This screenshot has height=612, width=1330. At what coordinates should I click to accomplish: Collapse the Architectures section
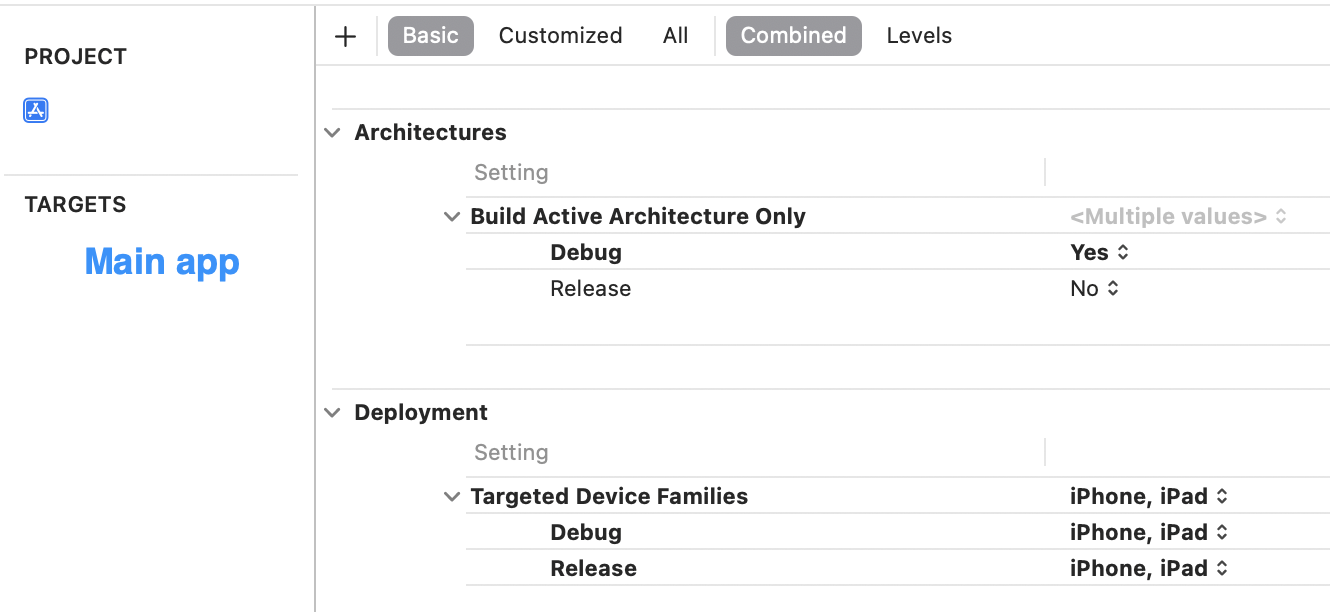coord(333,133)
